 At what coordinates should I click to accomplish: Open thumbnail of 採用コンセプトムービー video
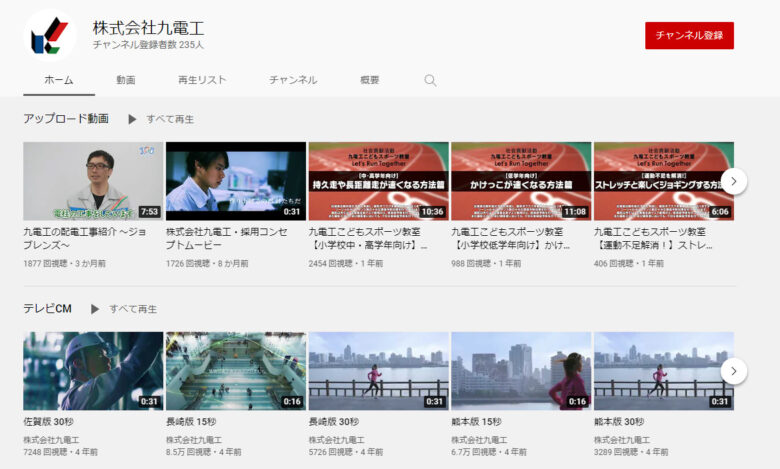(x=236, y=181)
